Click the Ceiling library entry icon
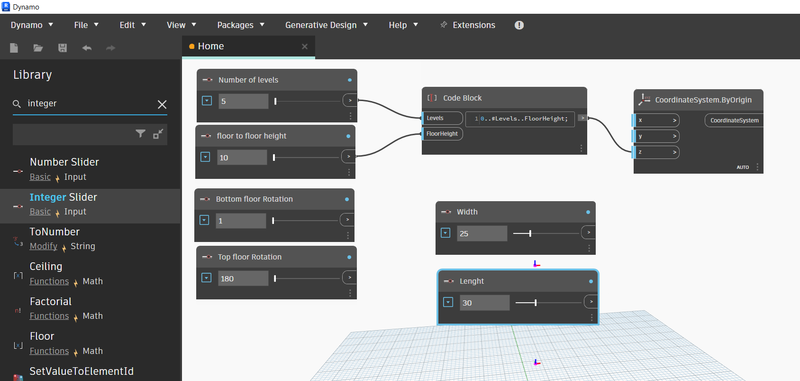The image size is (800, 381). [18, 275]
